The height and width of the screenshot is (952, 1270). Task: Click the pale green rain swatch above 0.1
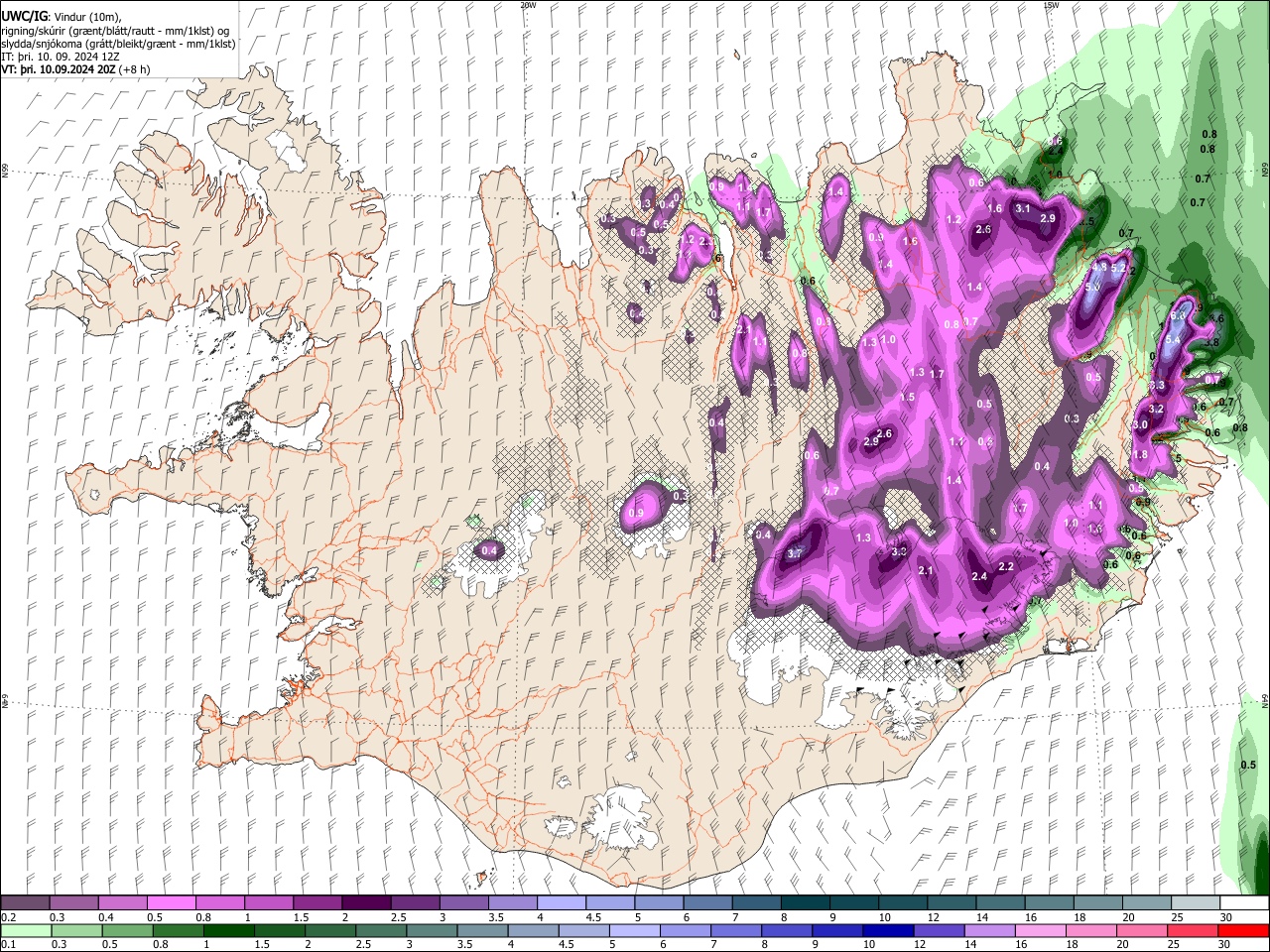25,931
